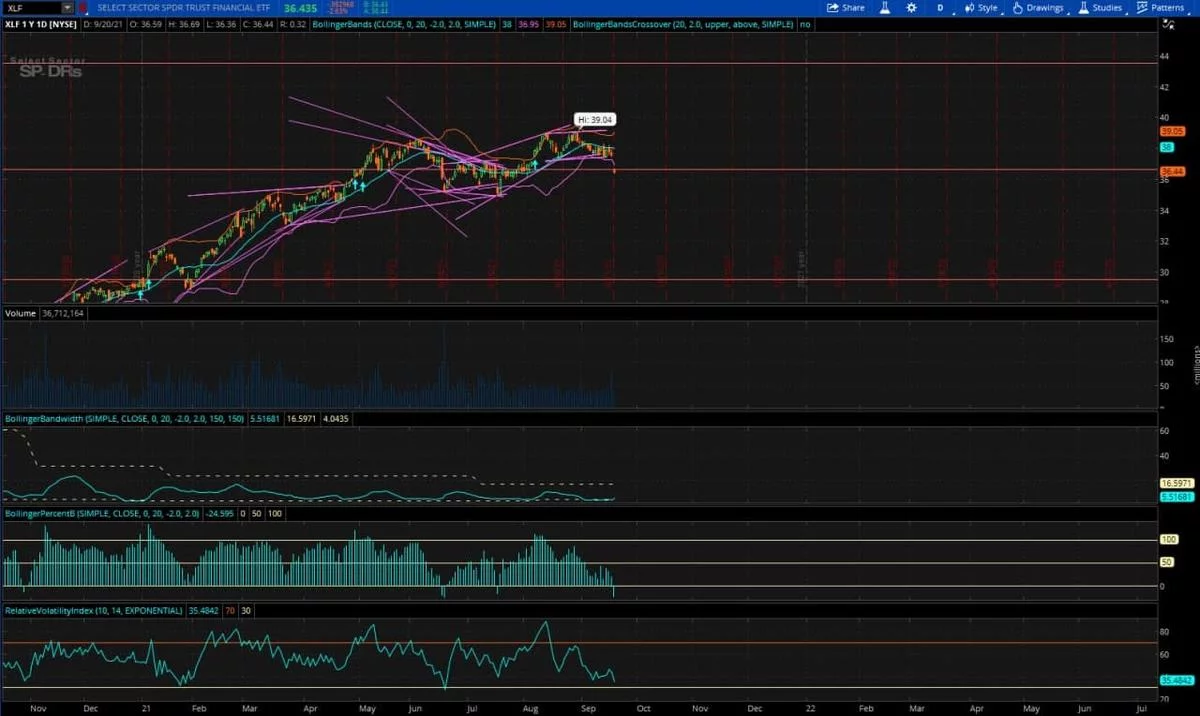Click the 36.44 last price tag
The height and width of the screenshot is (716, 1200).
click(x=1172, y=172)
